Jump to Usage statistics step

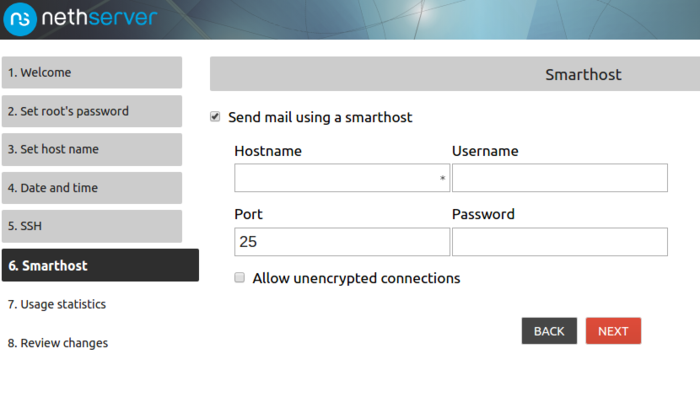[56, 304]
